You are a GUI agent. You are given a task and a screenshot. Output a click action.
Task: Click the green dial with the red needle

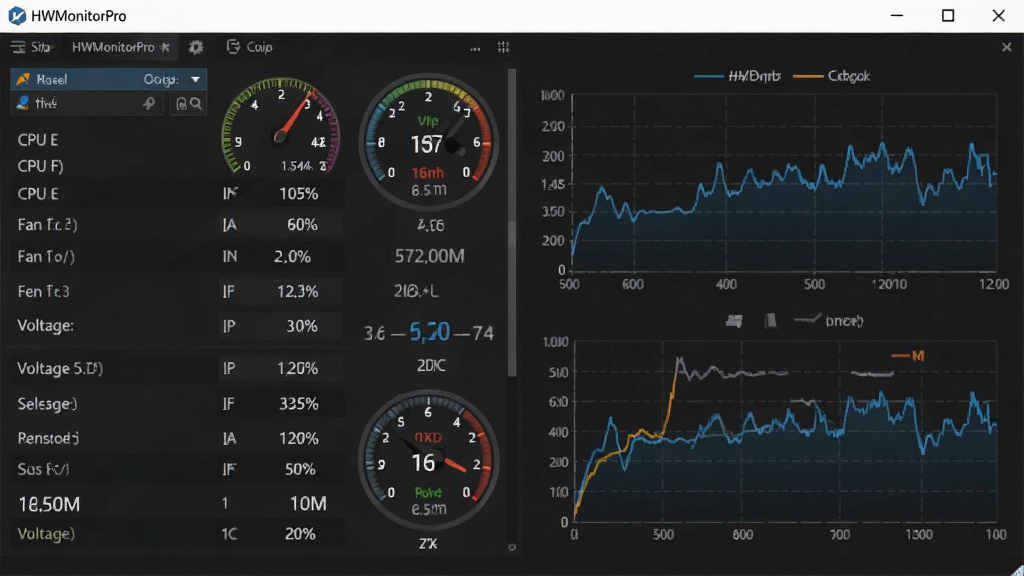281,126
